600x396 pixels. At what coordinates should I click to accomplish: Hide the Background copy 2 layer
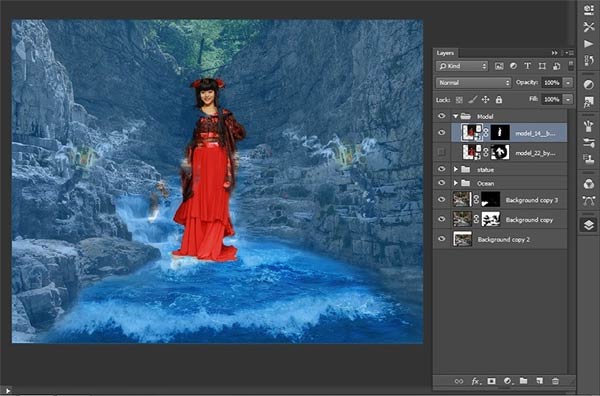tap(442, 239)
